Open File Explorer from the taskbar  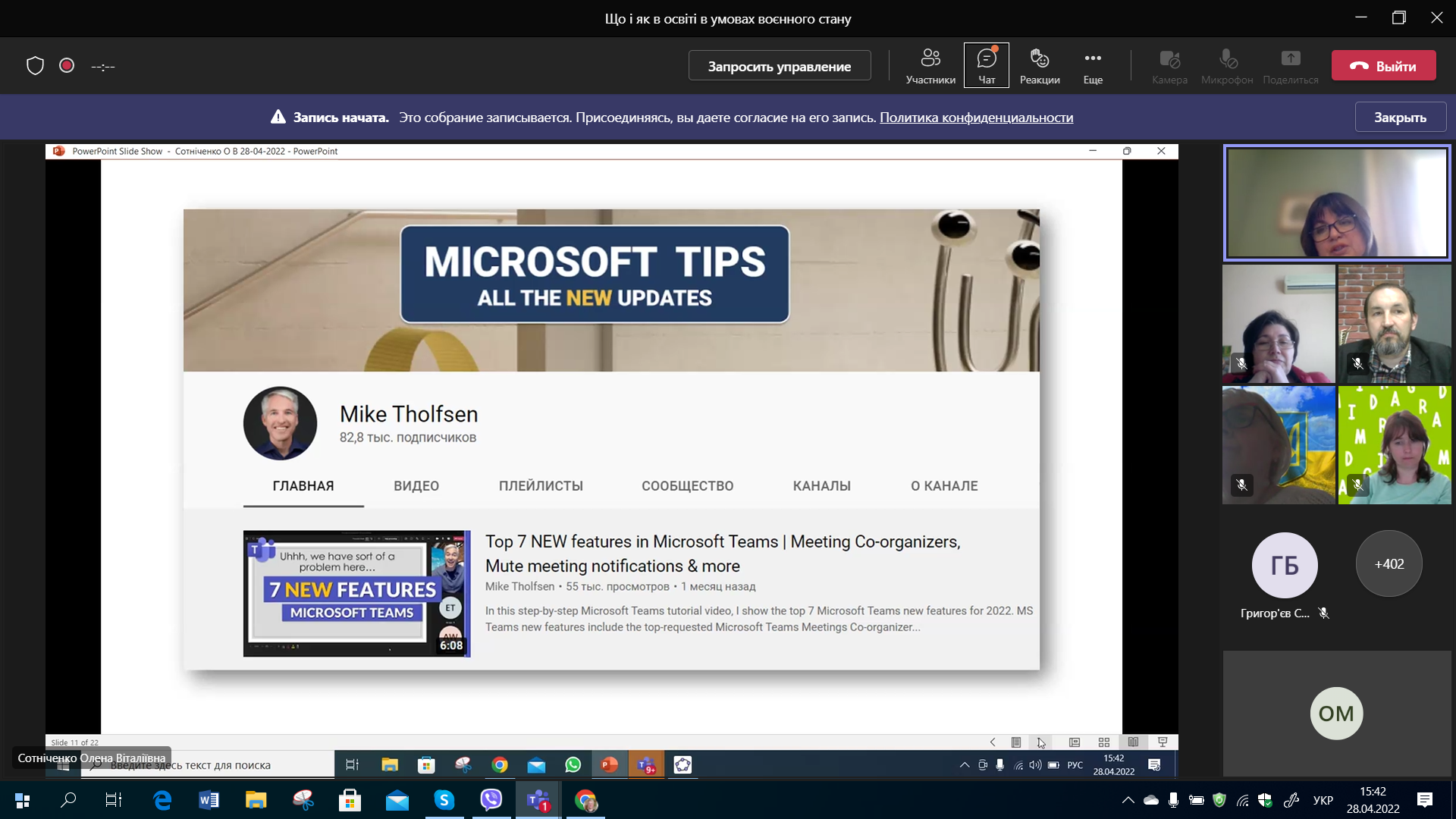(x=256, y=800)
